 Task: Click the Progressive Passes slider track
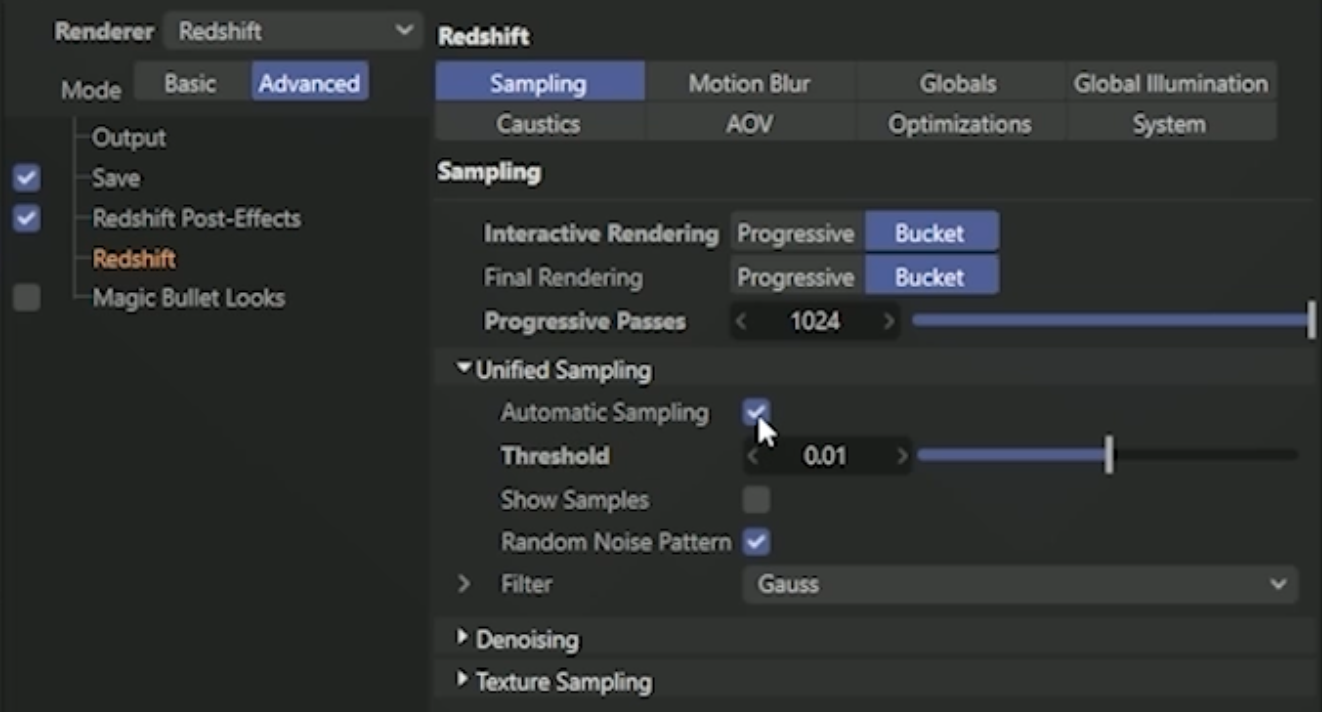(1112, 321)
